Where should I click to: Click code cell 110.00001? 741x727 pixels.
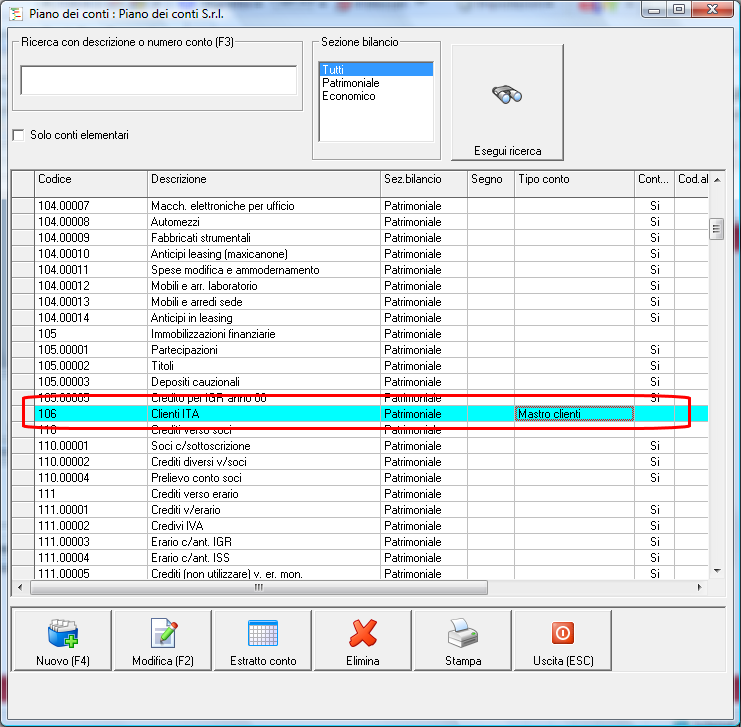(91, 446)
